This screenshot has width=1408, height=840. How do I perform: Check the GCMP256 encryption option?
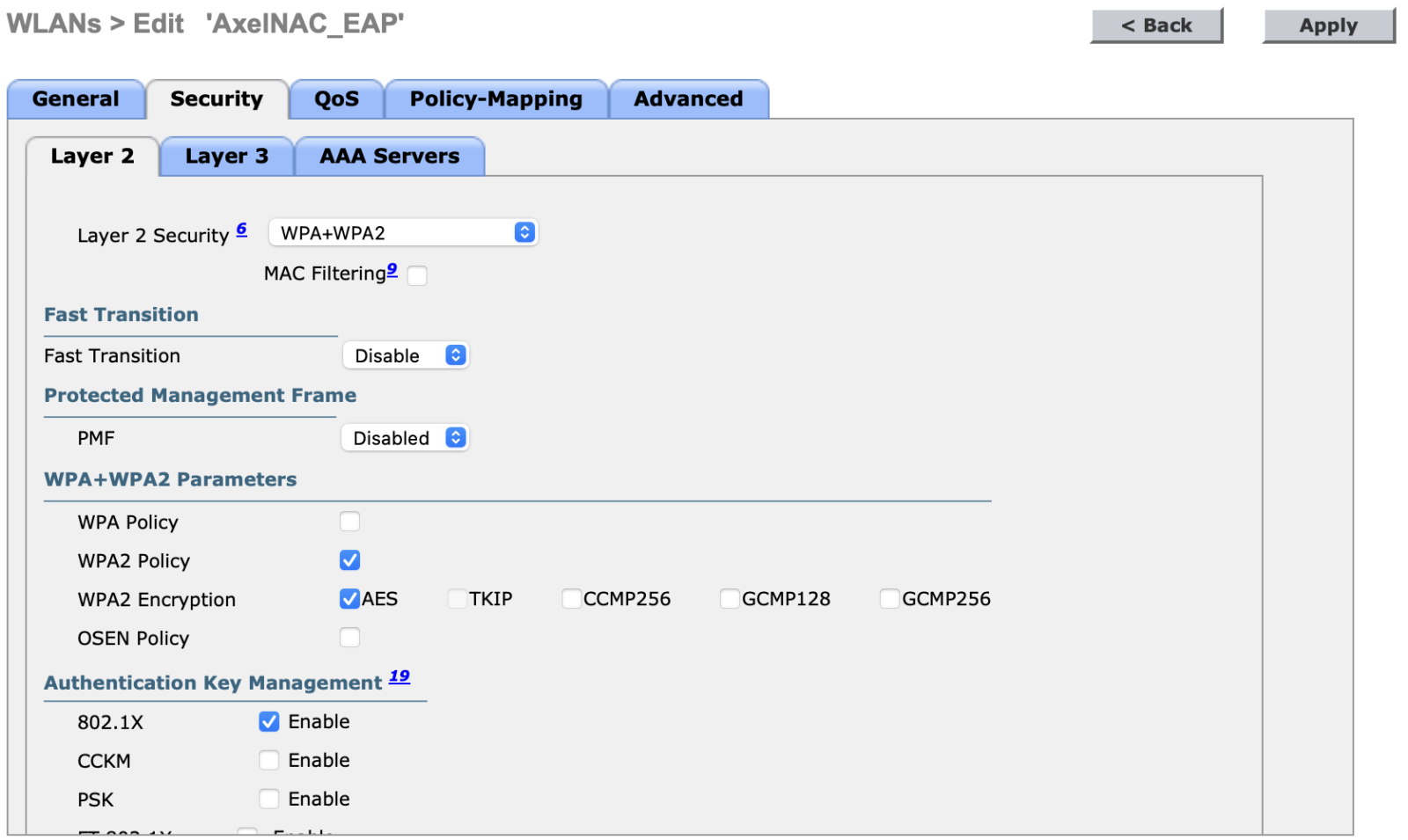[890, 599]
